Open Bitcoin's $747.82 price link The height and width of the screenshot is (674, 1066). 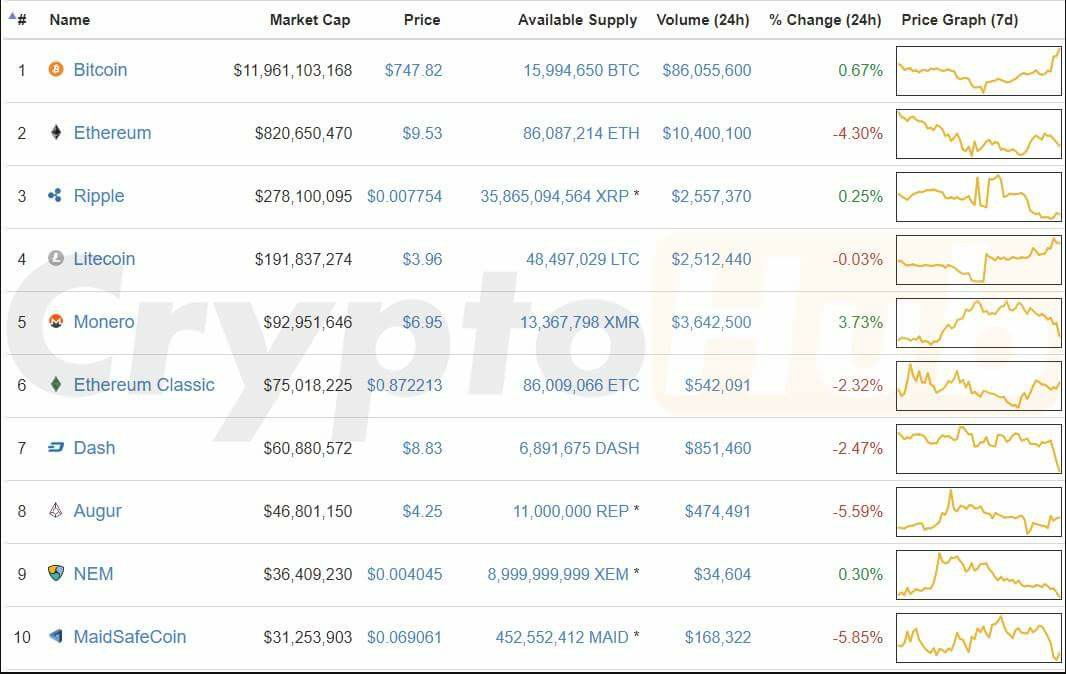[x=413, y=70]
